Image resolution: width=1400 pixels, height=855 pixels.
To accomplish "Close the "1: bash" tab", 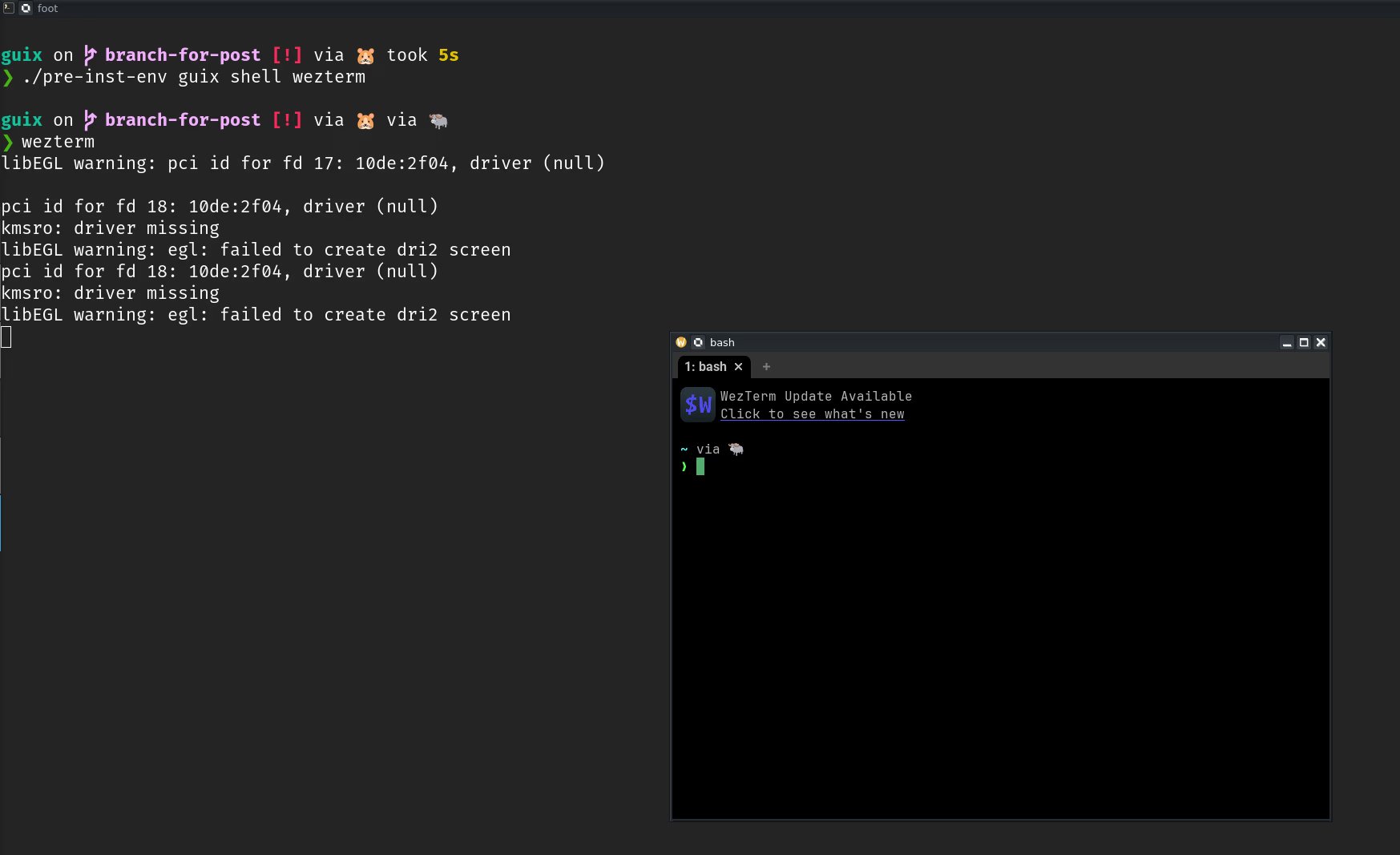I will pos(739,367).
